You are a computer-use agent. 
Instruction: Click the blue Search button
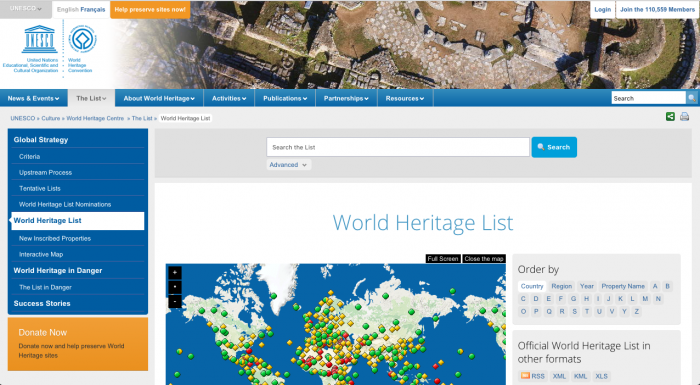click(554, 147)
